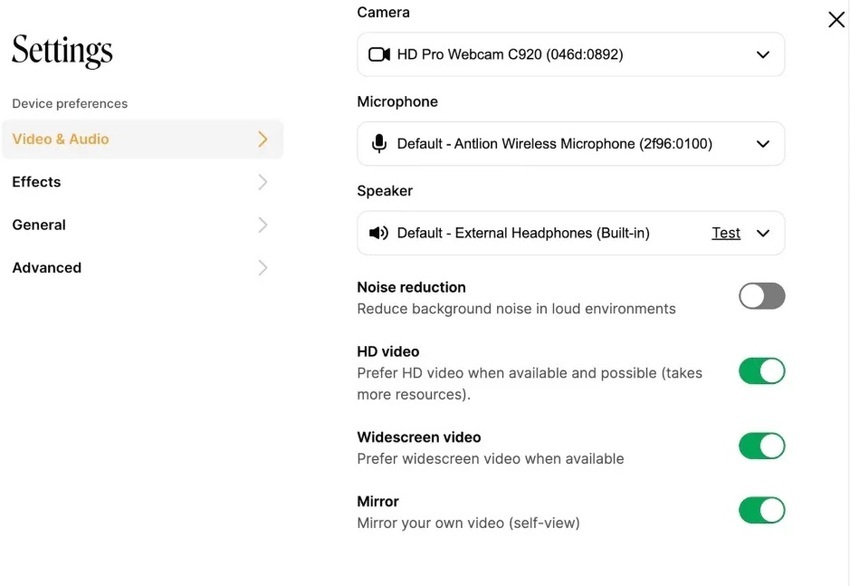Click the Settings heading

point(62,51)
